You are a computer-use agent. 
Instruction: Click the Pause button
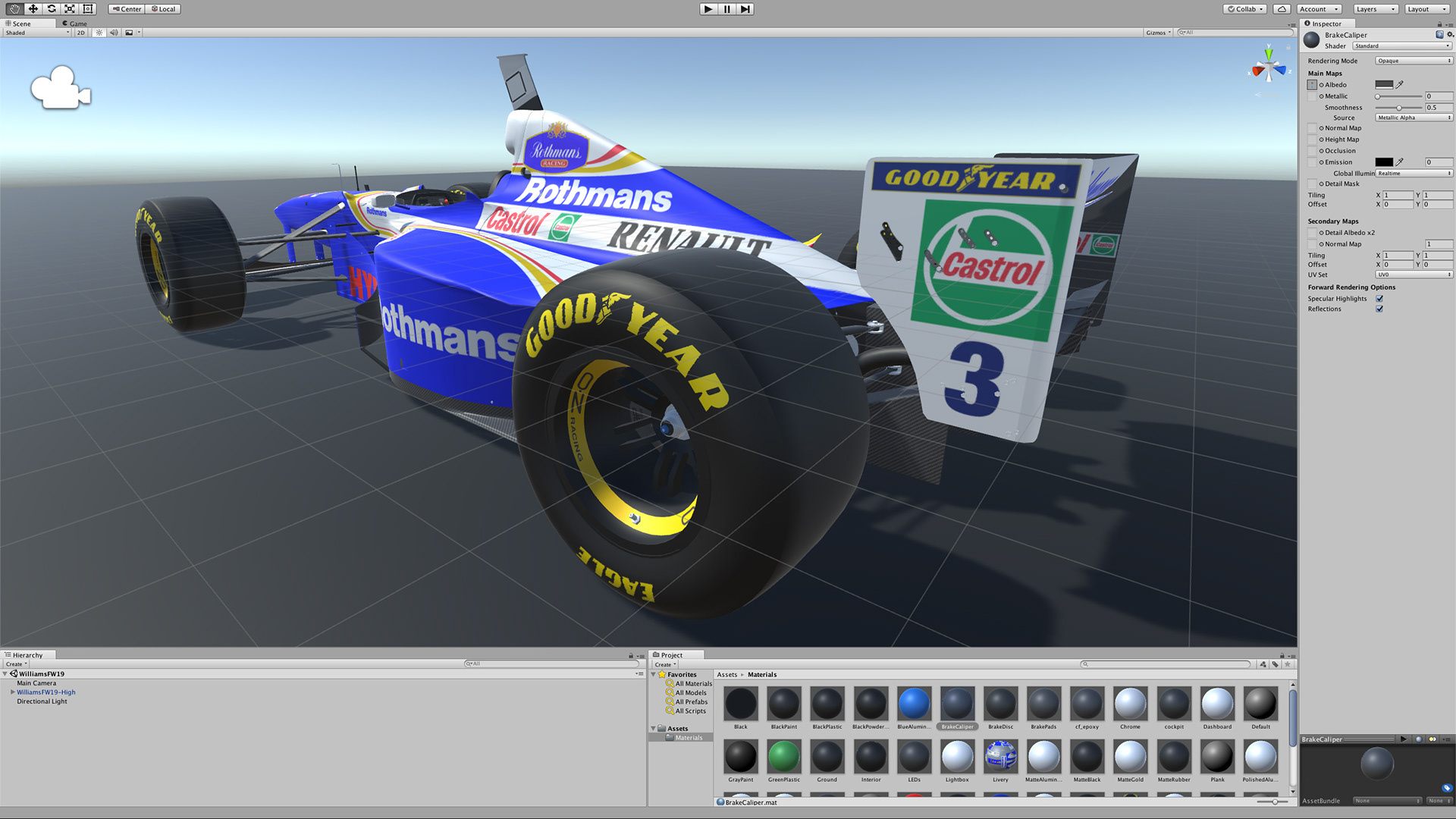click(x=726, y=9)
